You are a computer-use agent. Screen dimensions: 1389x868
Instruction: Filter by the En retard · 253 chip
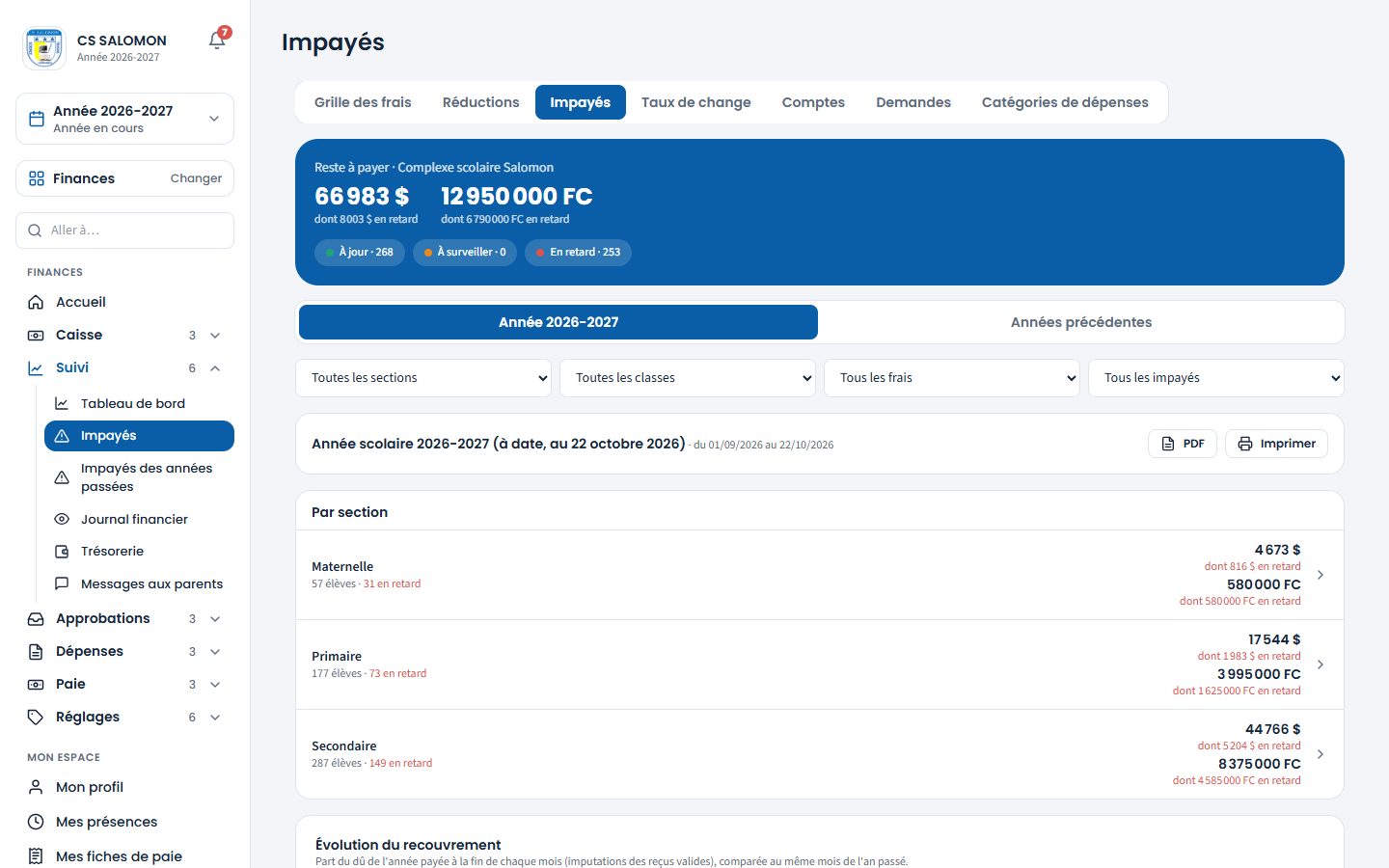tap(578, 253)
